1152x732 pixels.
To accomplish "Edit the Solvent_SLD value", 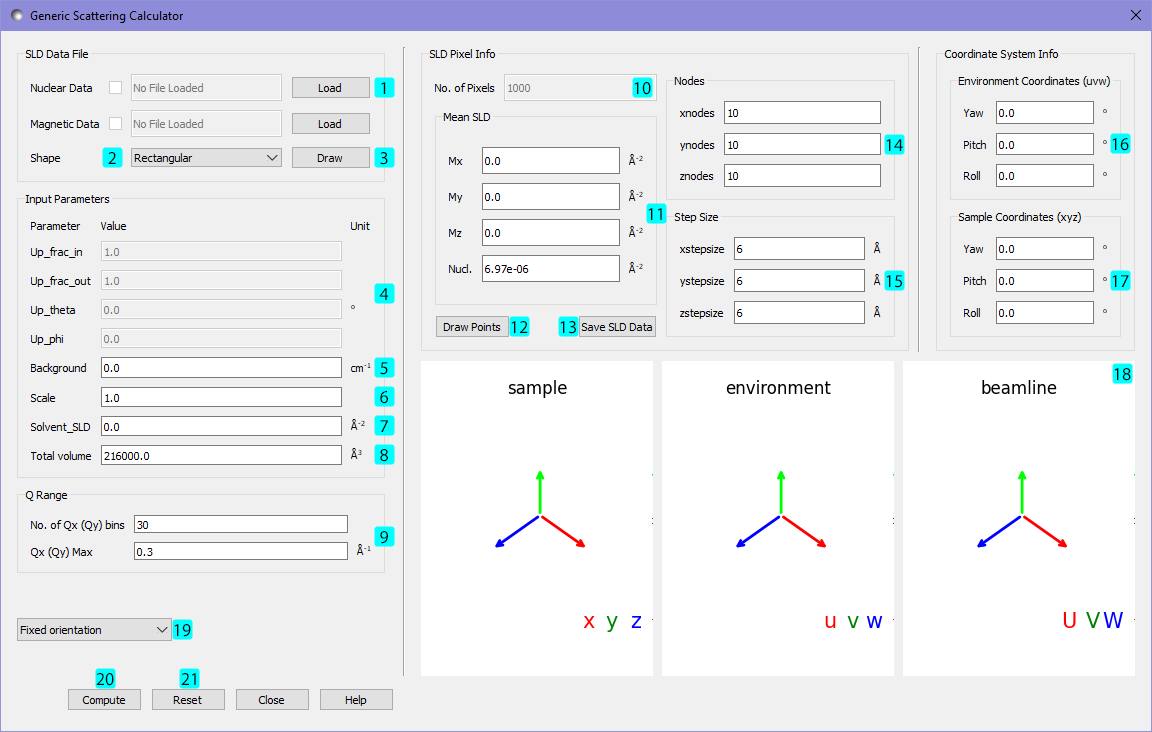I will click(x=221, y=426).
